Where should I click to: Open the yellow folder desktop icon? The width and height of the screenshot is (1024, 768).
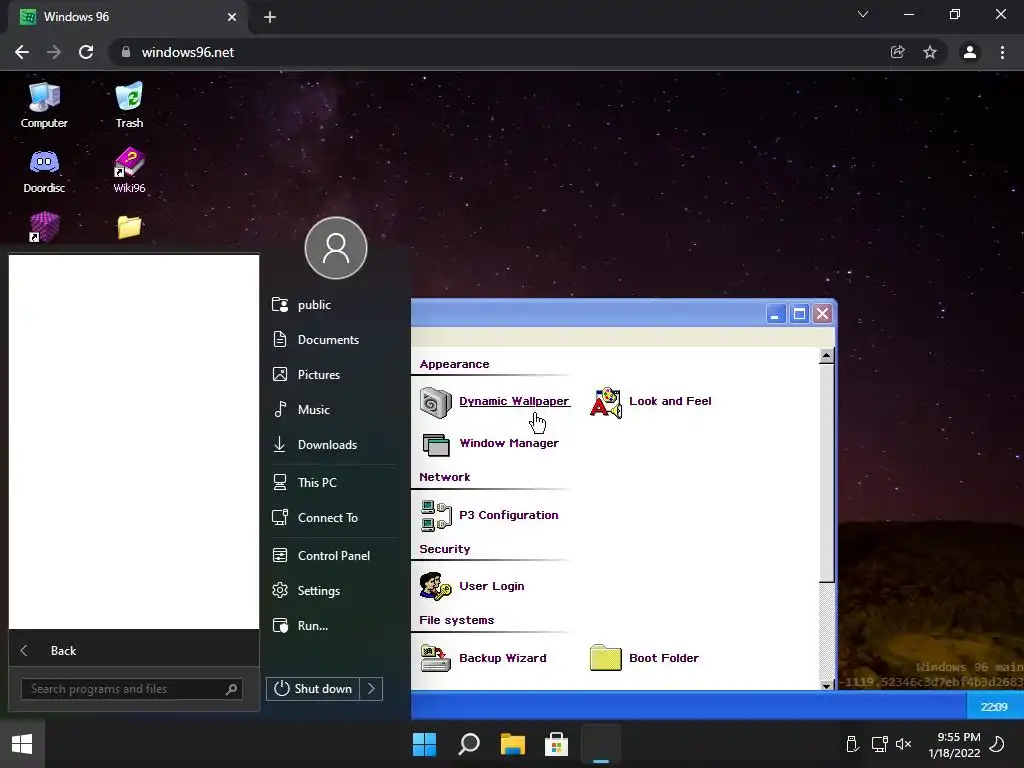click(x=129, y=227)
